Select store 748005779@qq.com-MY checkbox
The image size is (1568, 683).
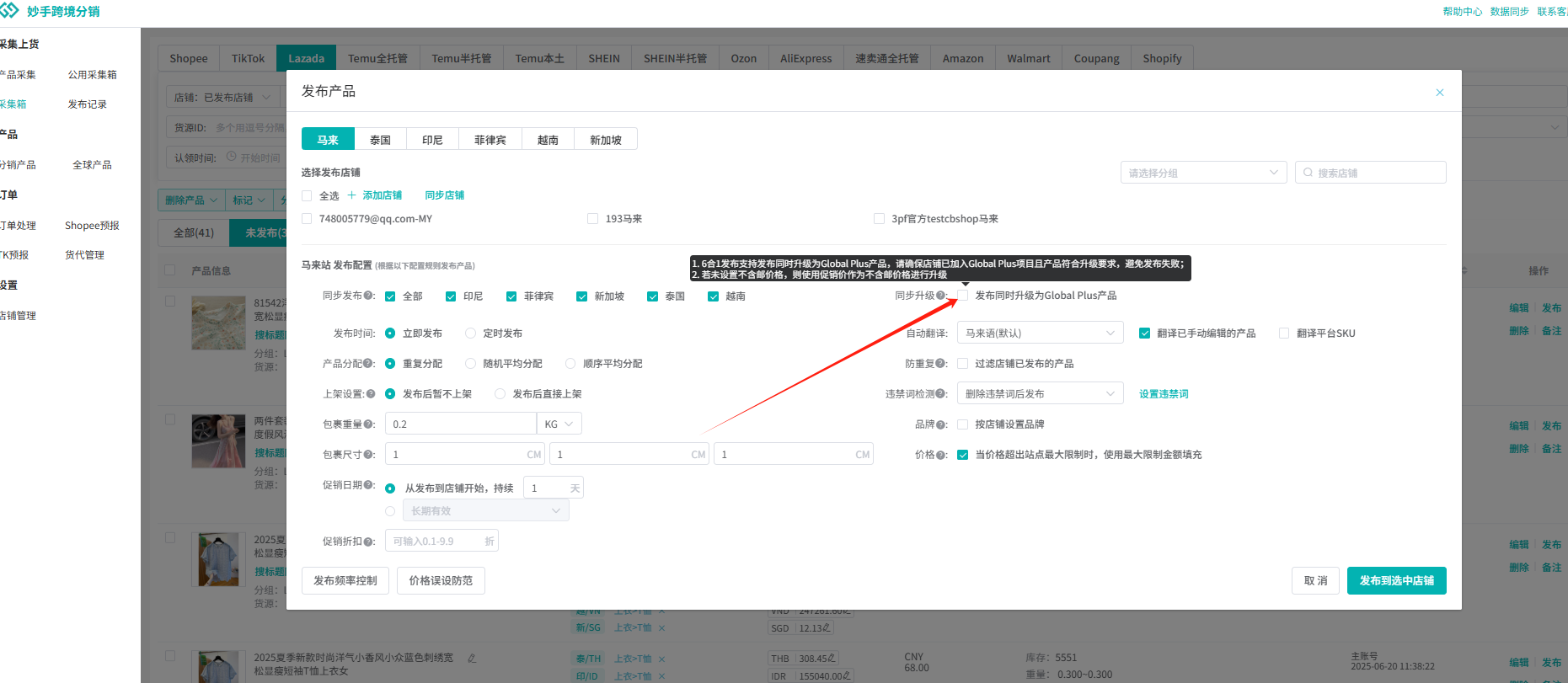pyautogui.click(x=307, y=219)
